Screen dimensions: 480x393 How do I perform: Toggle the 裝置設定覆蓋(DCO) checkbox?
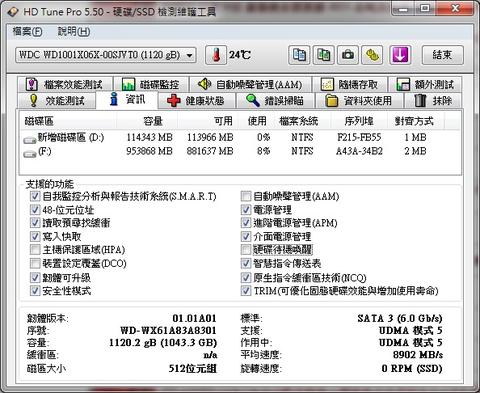[x=35, y=263]
